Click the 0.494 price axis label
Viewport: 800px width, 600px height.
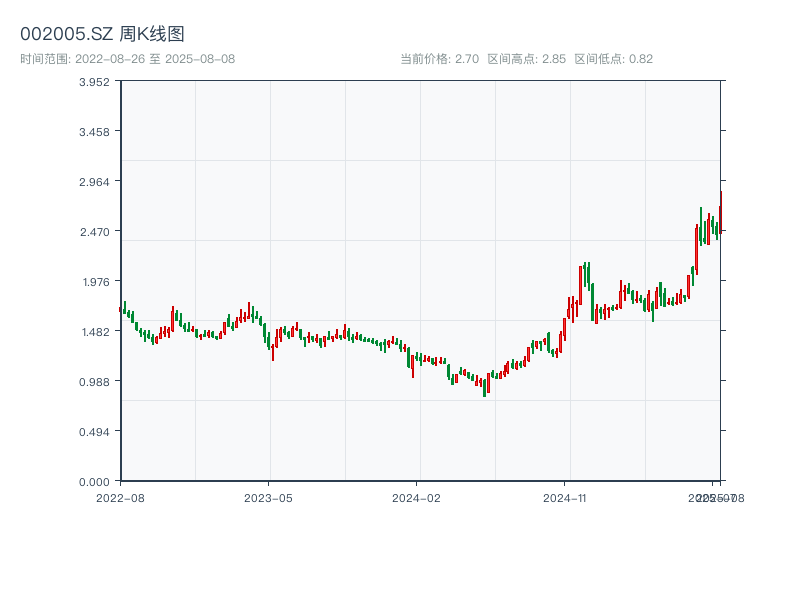coord(94,432)
